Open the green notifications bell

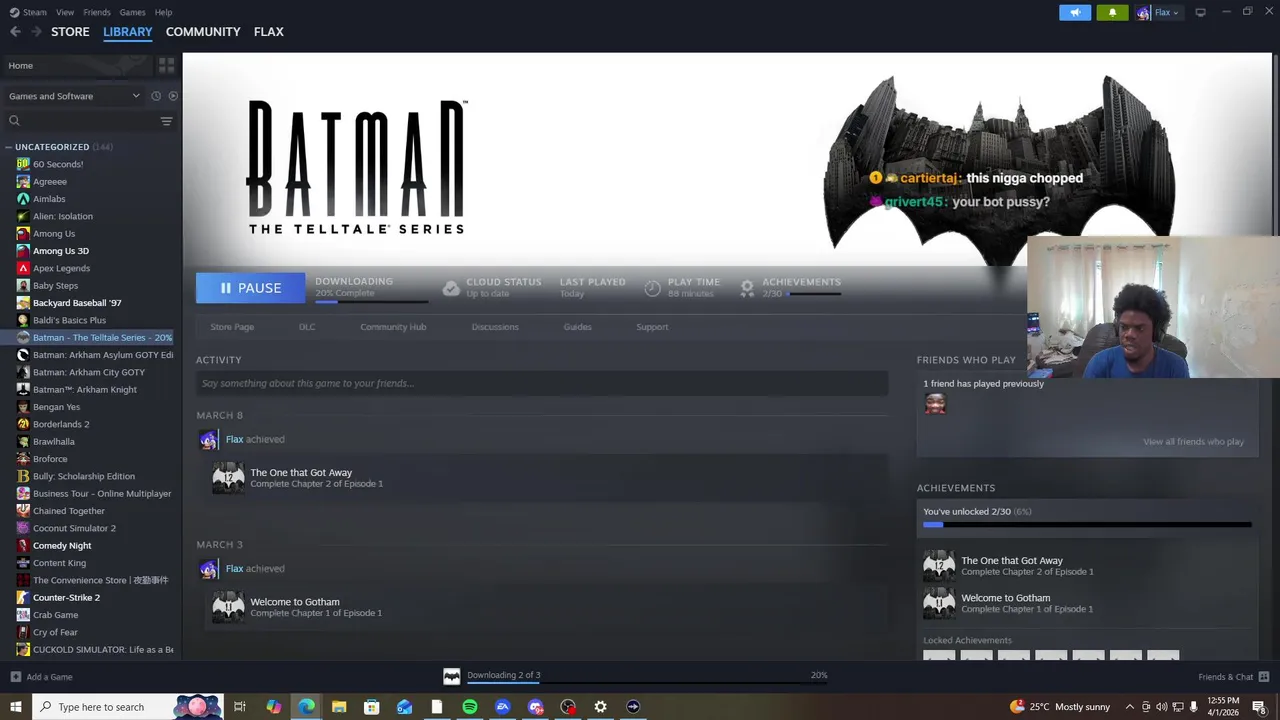(1112, 13)
